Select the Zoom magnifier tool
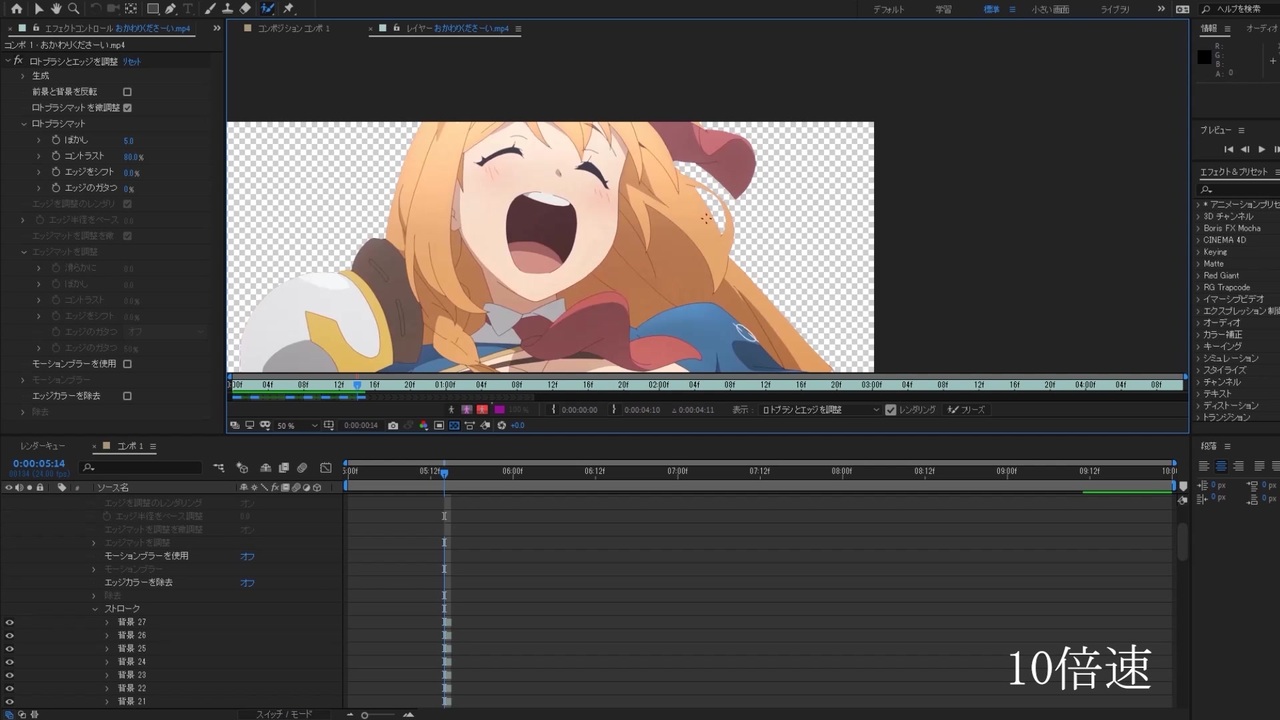Screen dimensions: 1280x720 pos(73,8)
